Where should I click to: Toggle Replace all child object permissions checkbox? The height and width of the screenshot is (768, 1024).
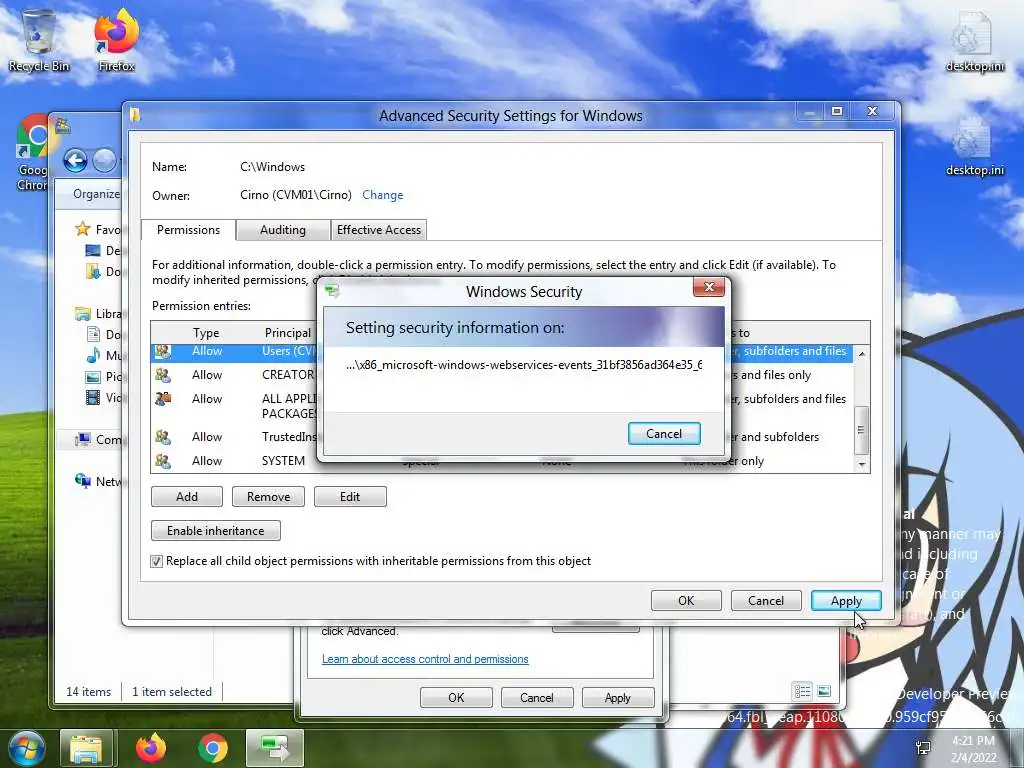coord(157,561)
